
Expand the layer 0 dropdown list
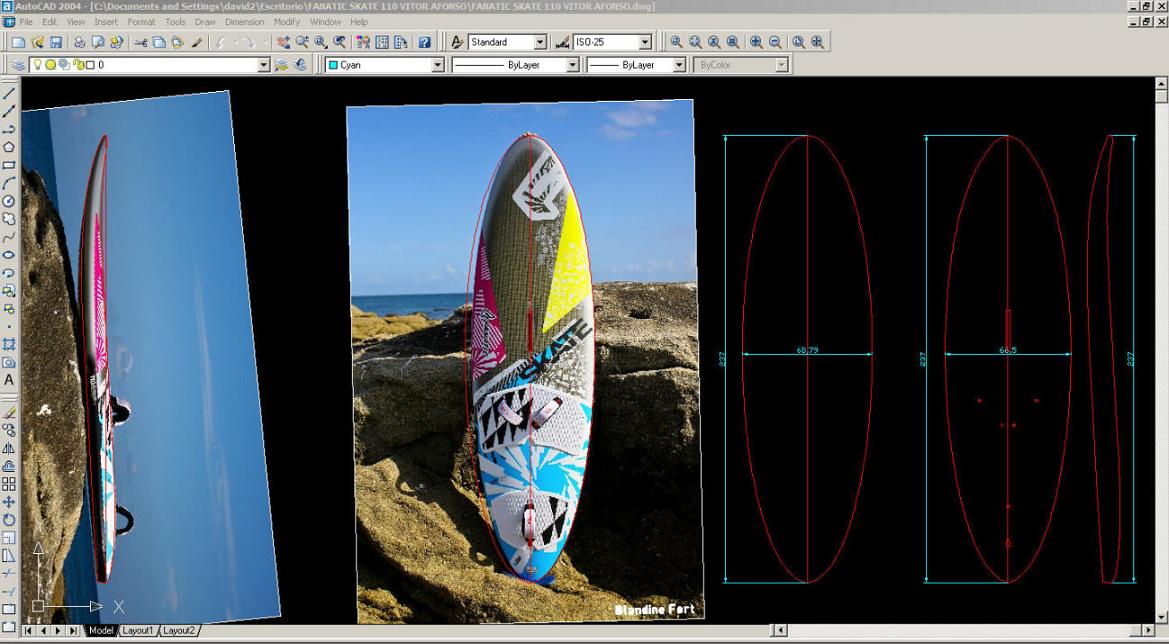pyautogui.click(x=263, y=65)
